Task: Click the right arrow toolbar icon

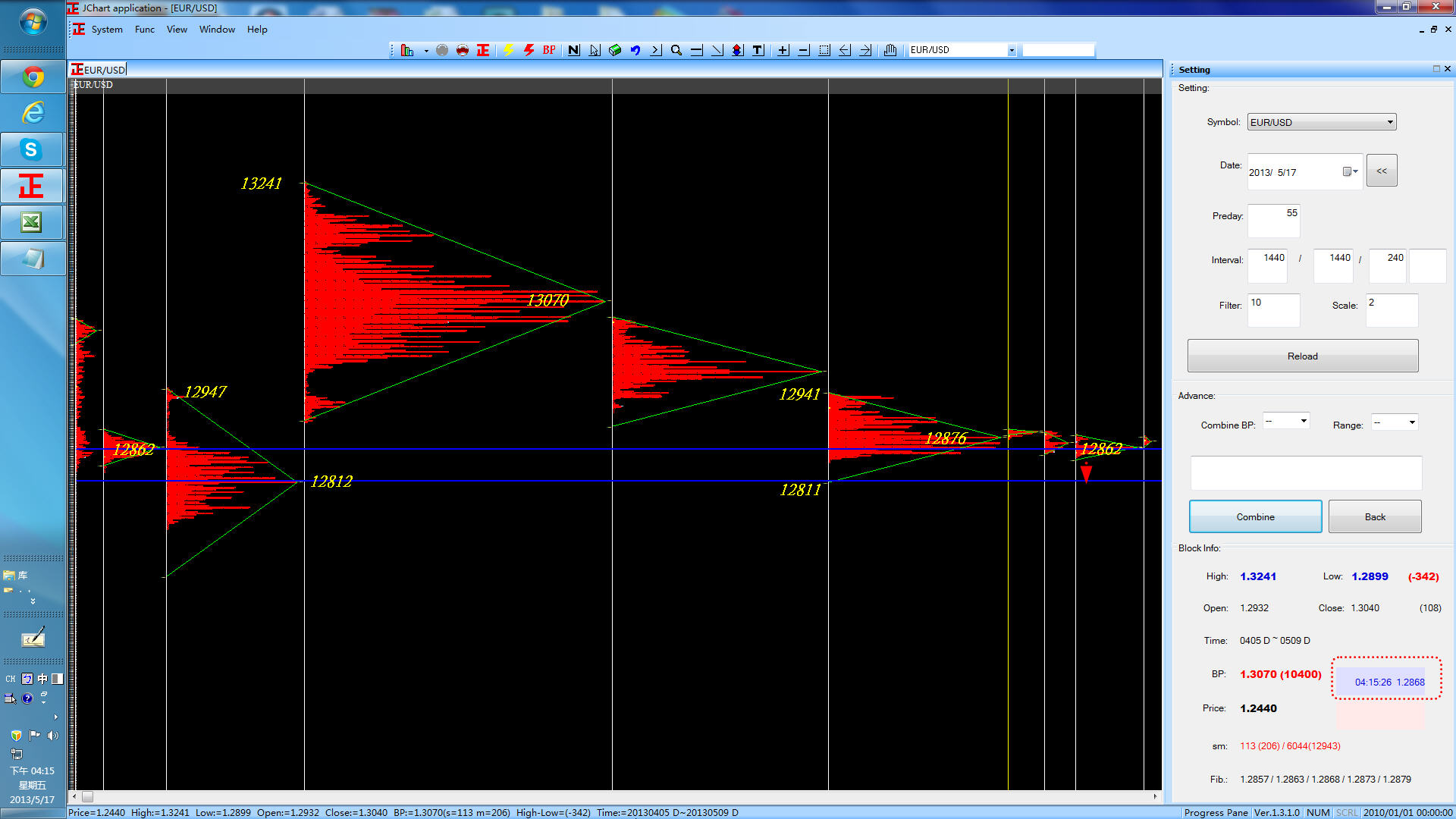Action: (865, 50)
